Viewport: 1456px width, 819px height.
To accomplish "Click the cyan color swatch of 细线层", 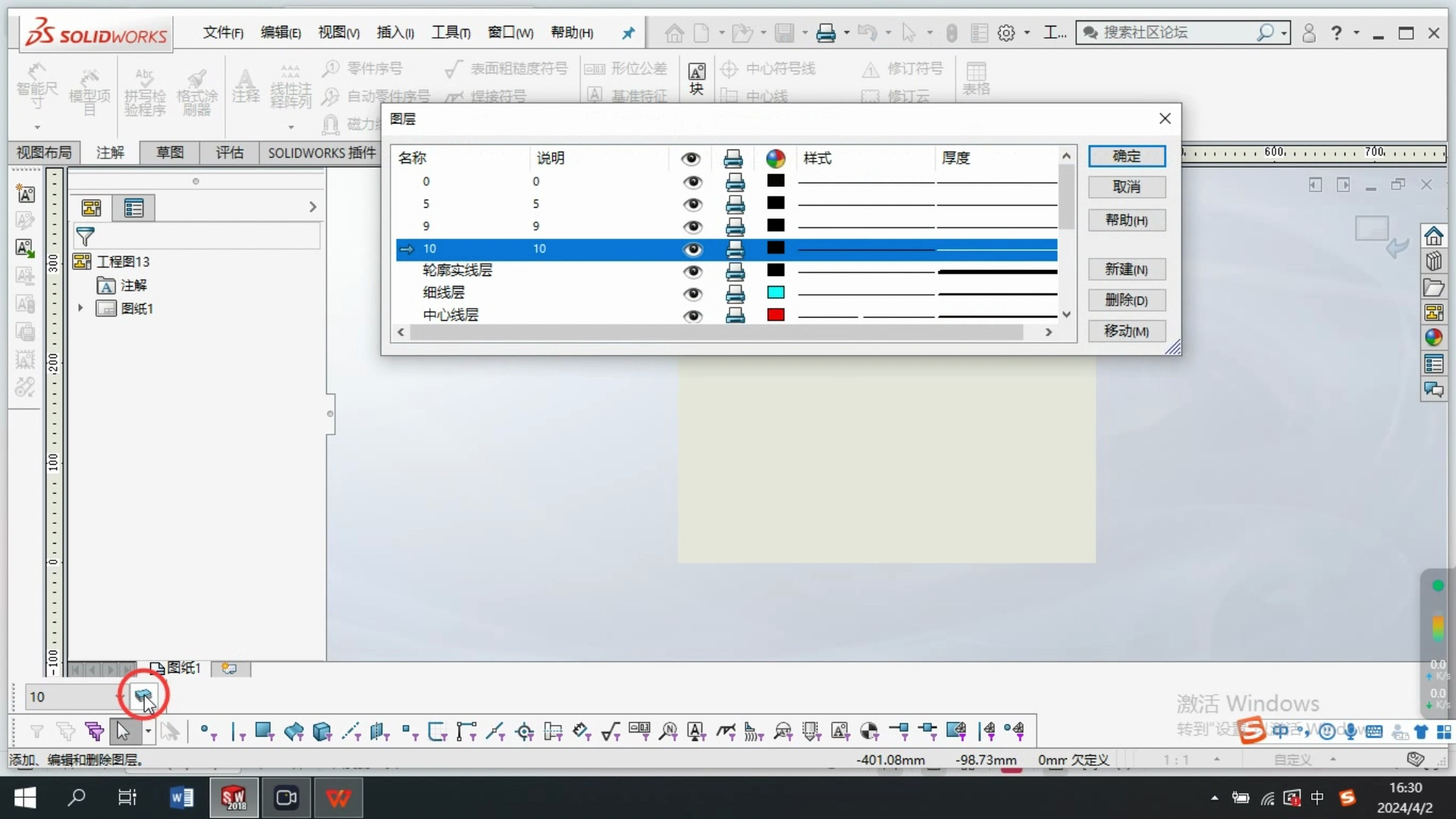I will pyautogui.click(x=775, y=293).
